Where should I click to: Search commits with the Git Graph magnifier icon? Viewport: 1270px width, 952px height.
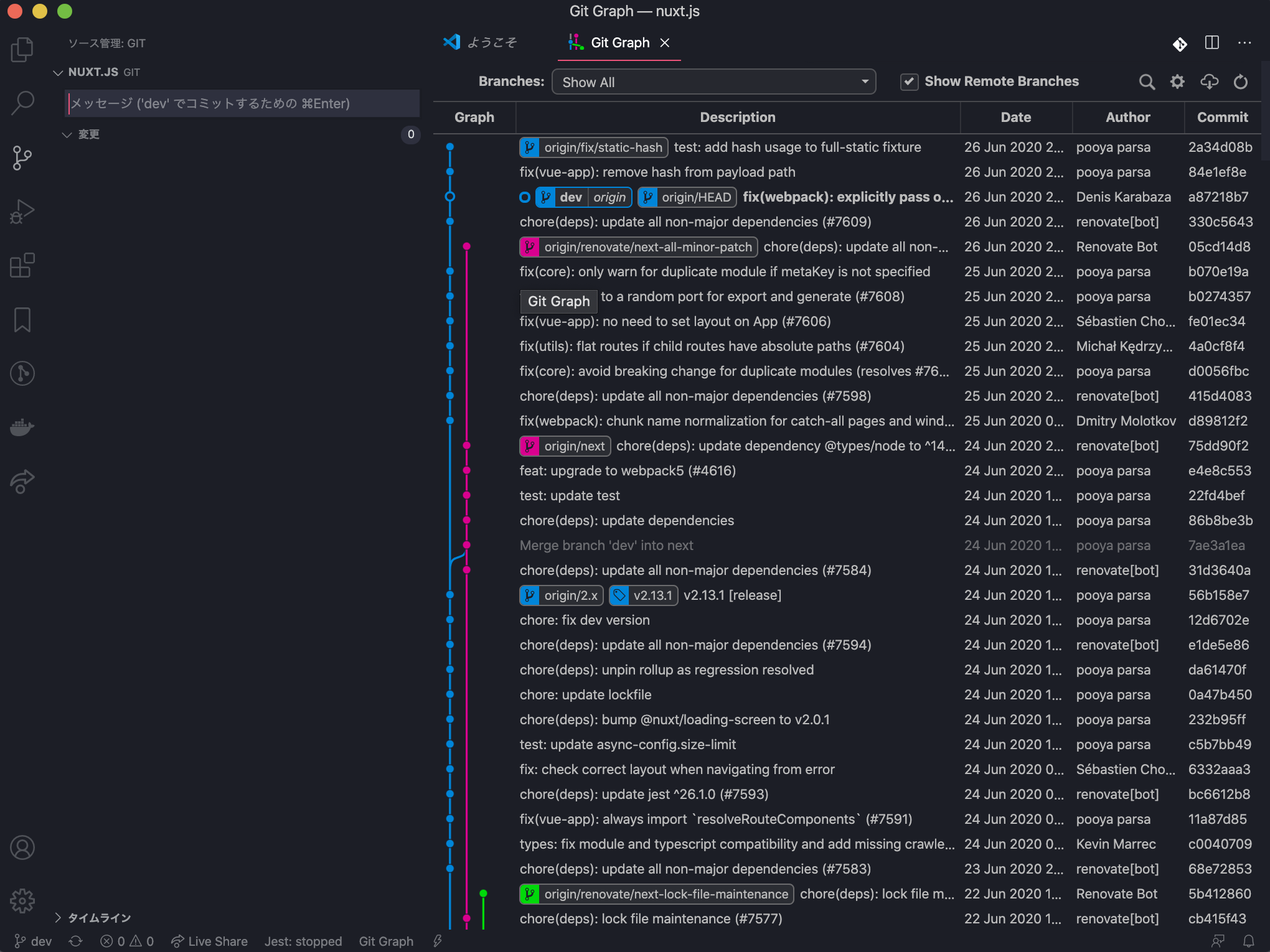click(x=1147, y=82)
